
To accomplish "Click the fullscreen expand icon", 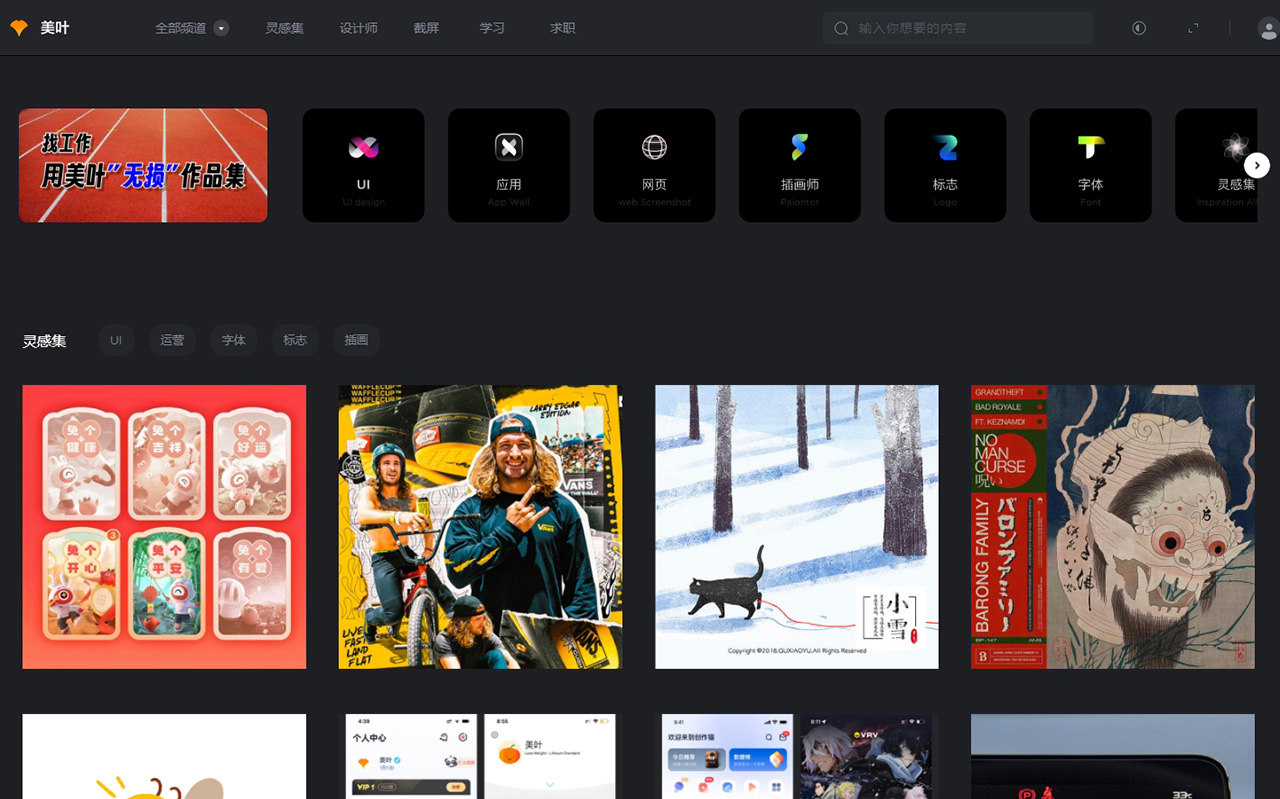I will tap(1193, 28).
